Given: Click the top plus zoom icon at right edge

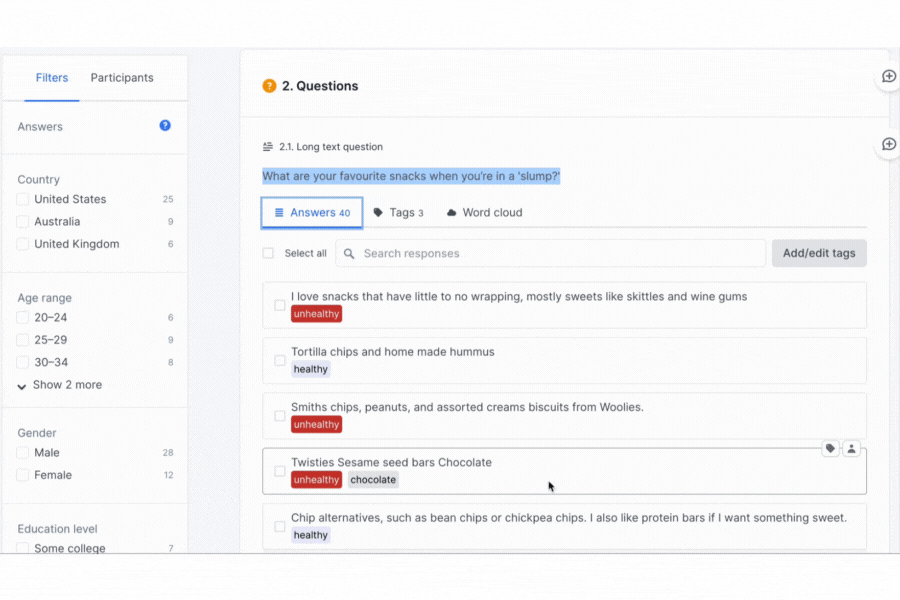Looking at the screenshot, I should [x=888, y=78].
